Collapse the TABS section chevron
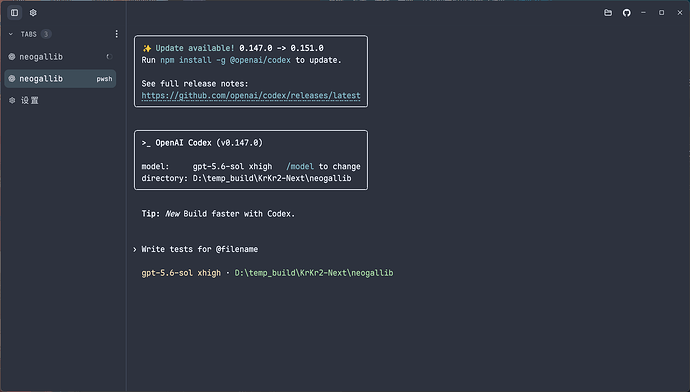This screenshot has width=690, height=392. click(11, 34)
